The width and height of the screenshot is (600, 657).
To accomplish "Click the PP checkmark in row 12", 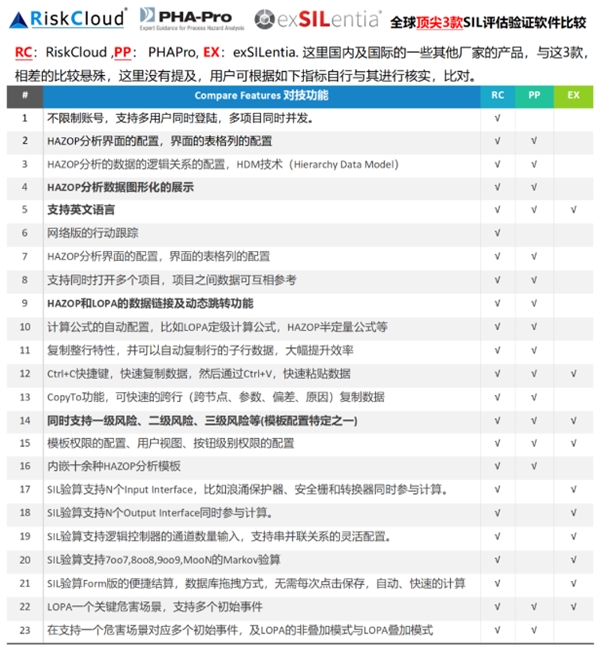I will coord(534,373).
